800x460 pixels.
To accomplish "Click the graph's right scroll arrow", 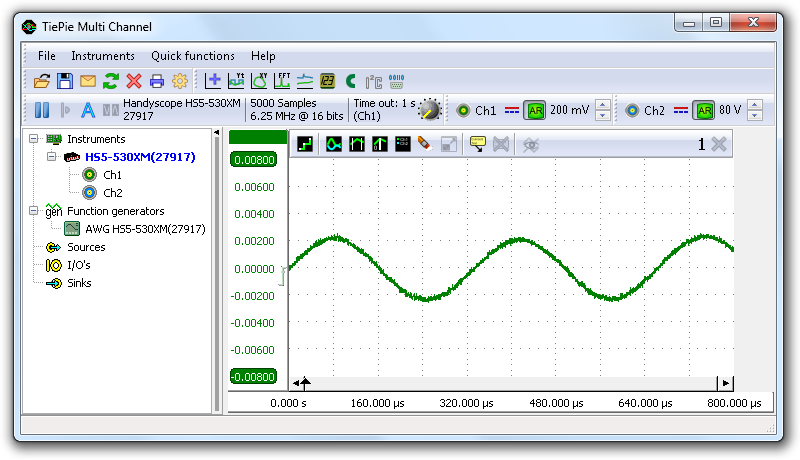I will click(726, 383).
